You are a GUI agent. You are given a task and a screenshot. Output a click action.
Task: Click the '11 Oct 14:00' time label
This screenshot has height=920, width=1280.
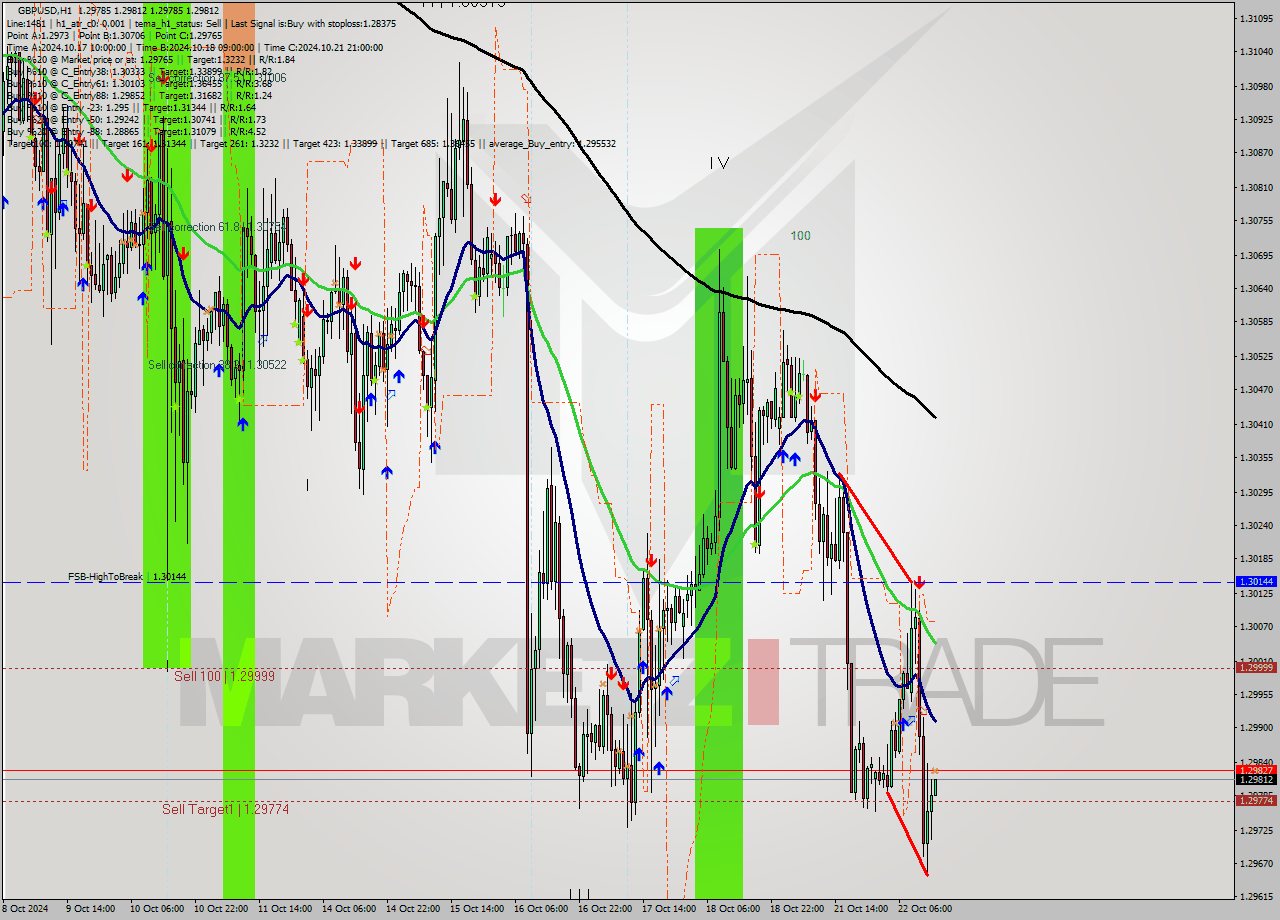[x=285, y=909]
